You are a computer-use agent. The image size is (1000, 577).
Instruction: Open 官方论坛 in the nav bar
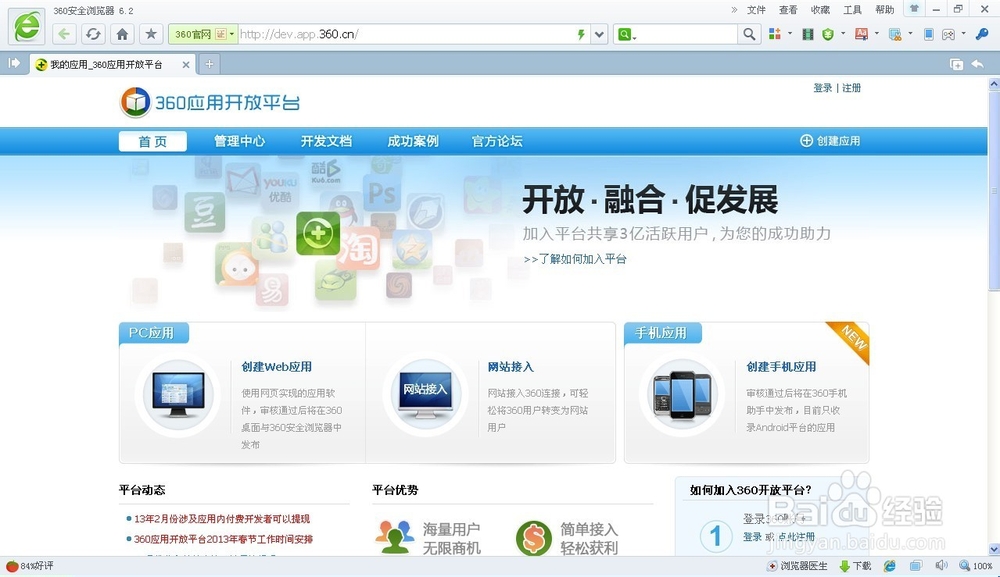pos(497,142)
